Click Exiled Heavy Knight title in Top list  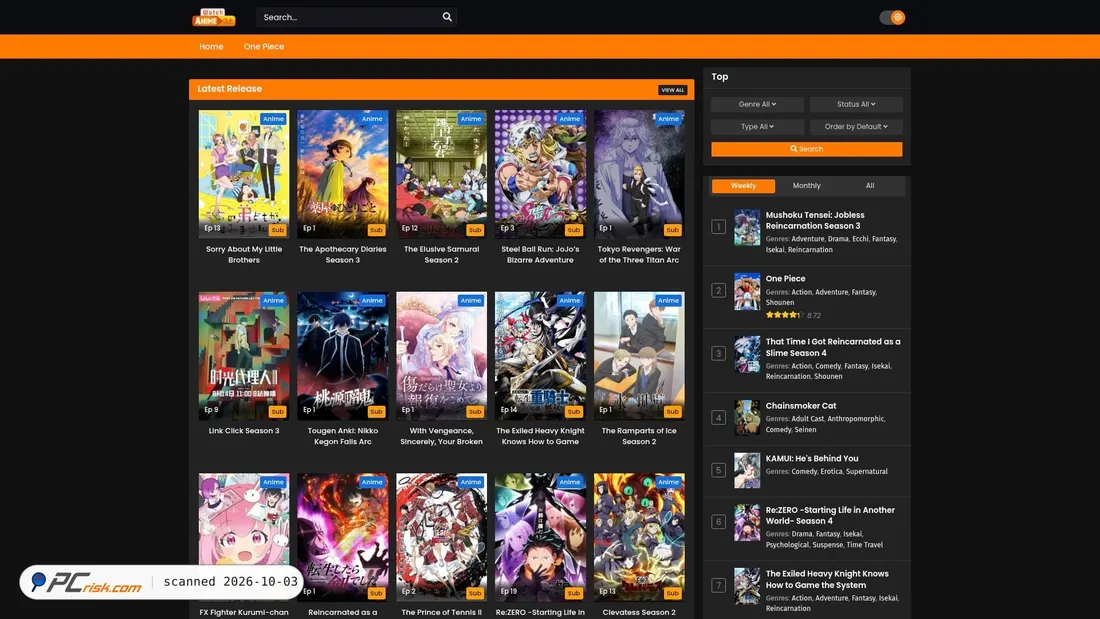826,579
